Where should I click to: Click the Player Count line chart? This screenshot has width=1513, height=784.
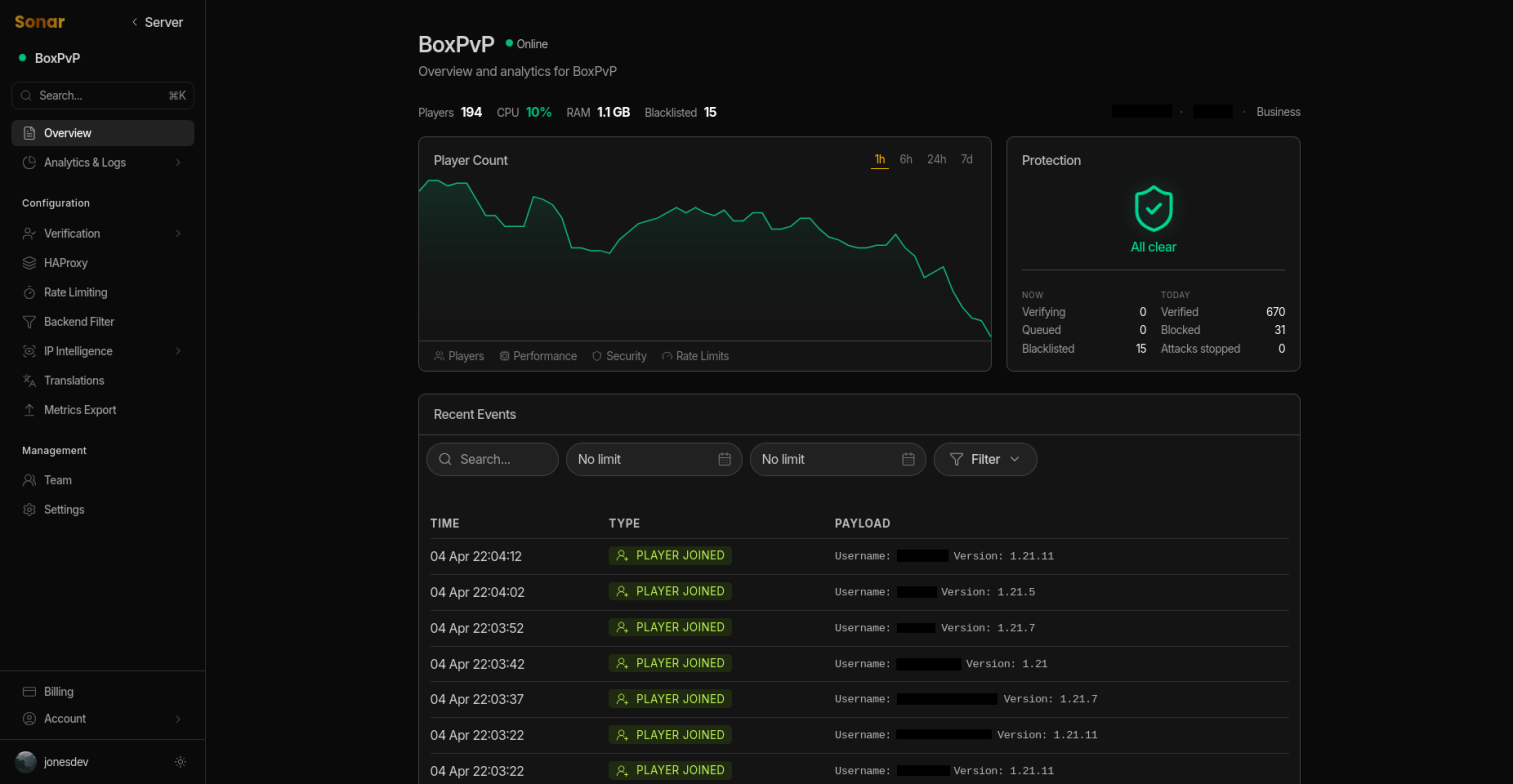705,260
